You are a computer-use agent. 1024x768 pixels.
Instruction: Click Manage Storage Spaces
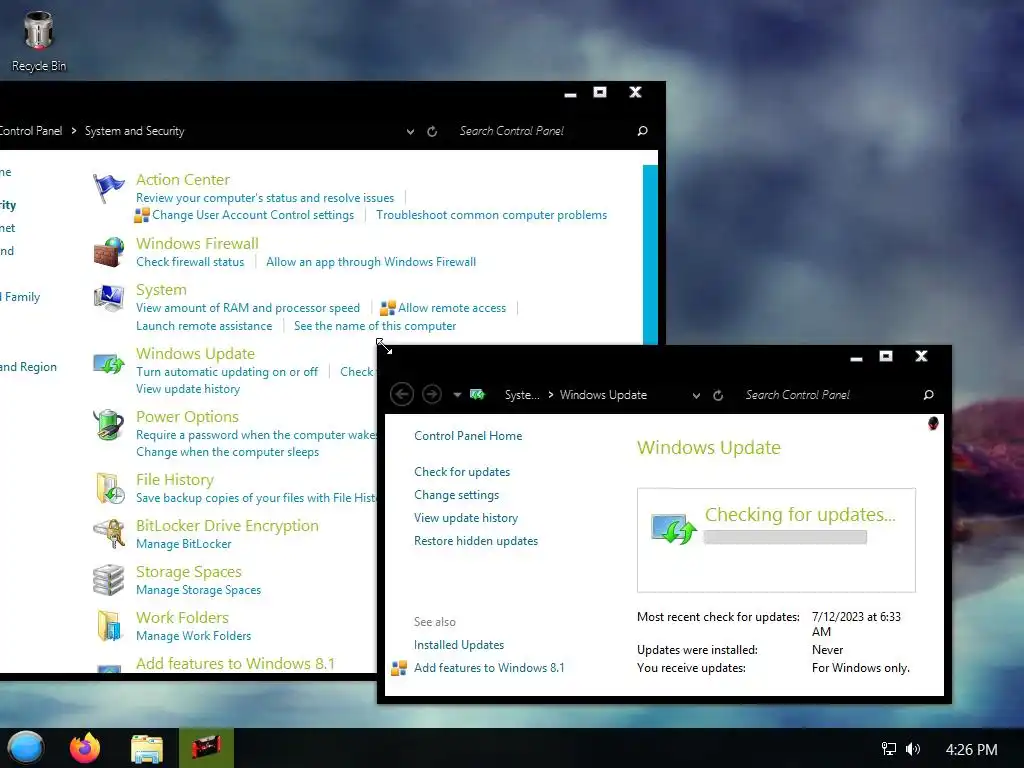(x=199, y=590)
